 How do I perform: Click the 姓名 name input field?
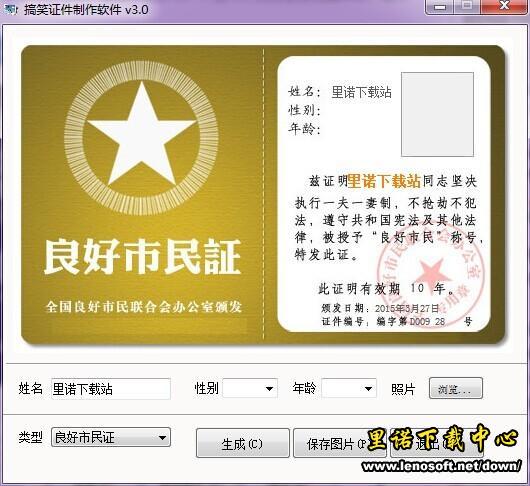[111, 389]
